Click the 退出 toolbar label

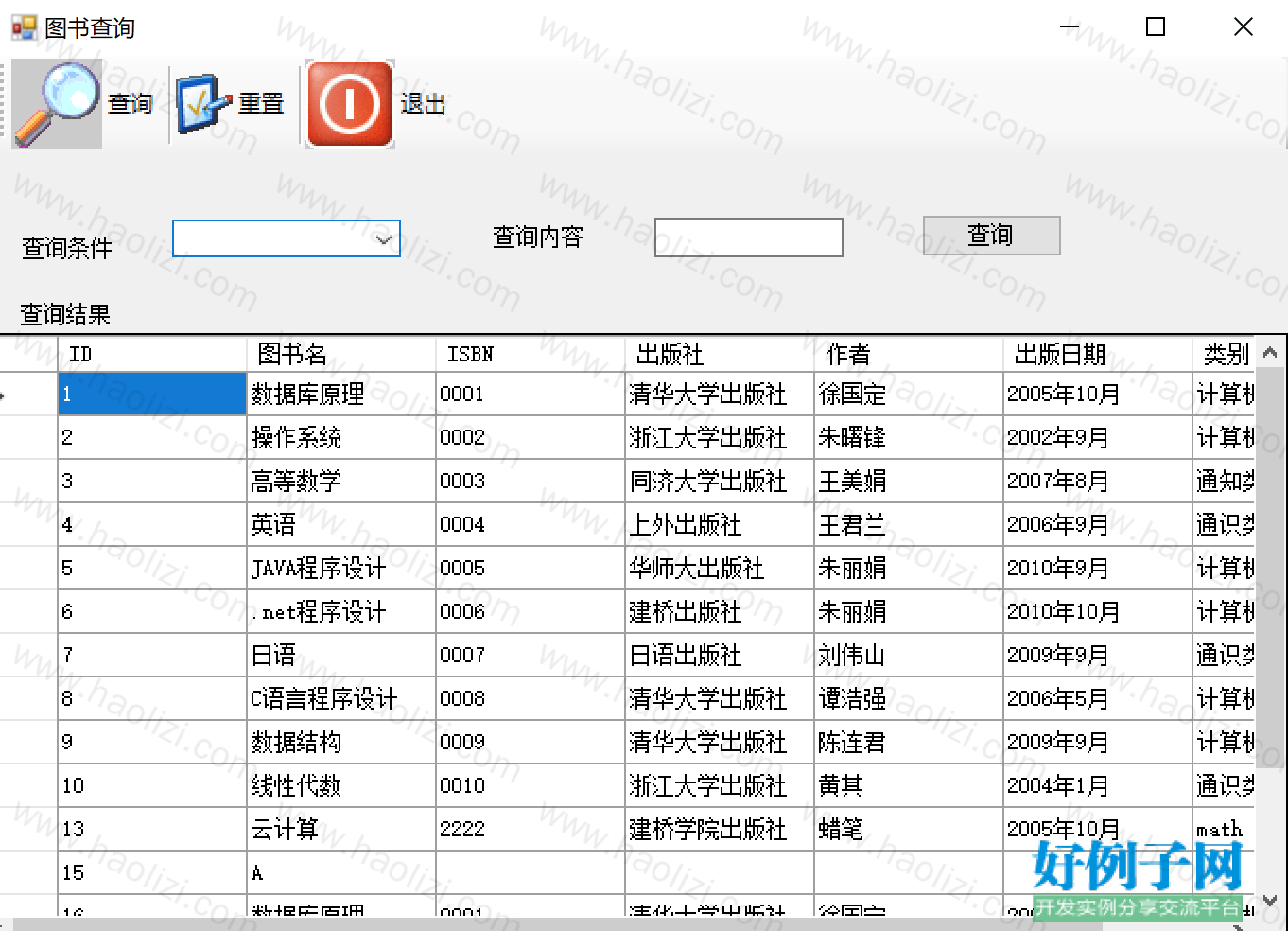tap(423, 104)
